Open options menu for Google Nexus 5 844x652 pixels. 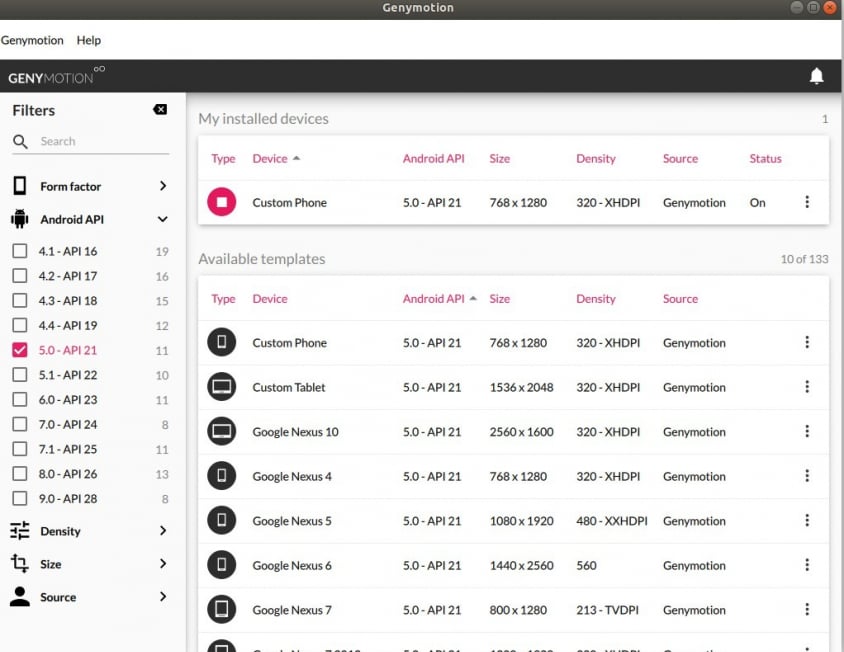click(806, 520)
